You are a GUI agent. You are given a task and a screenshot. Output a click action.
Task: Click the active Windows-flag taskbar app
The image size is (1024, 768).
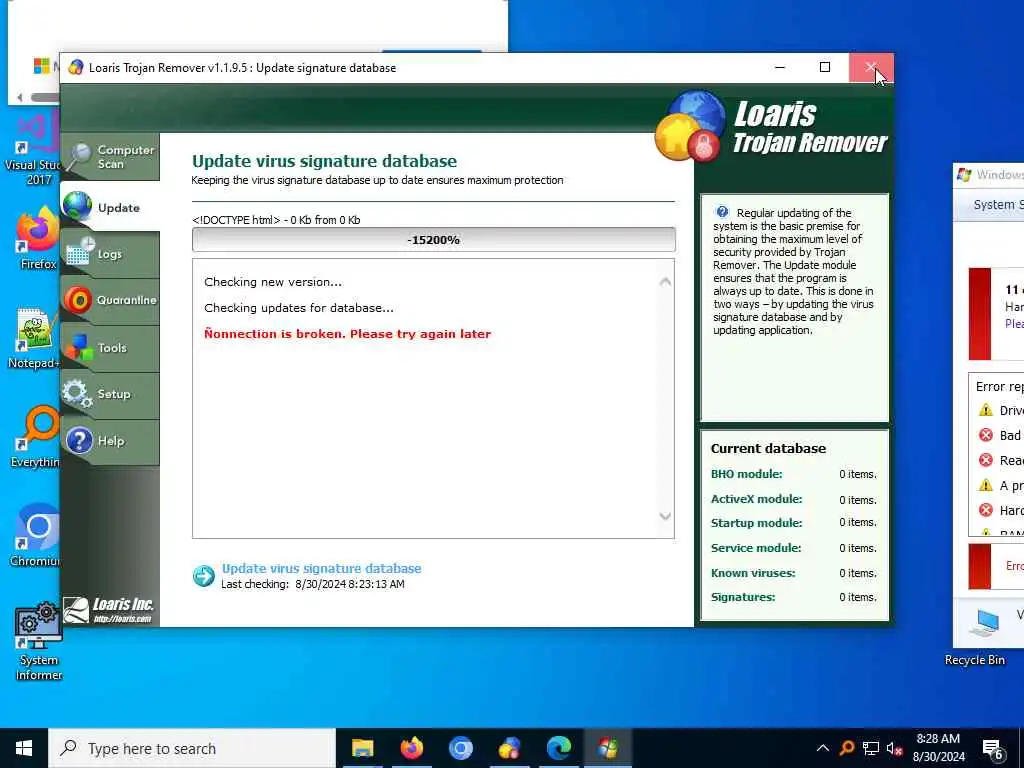point(607,748)
